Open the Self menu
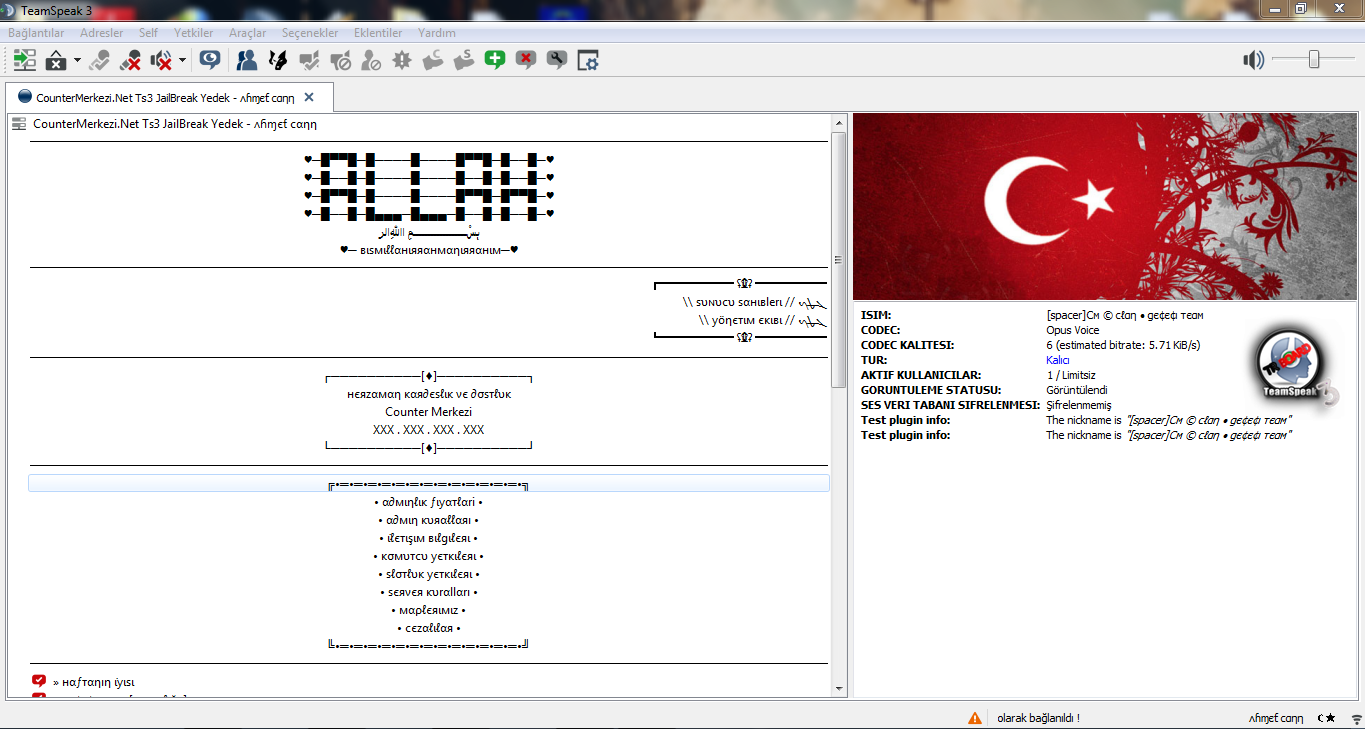The width and height of the screenshot is (1365, 729). click(148, 33)
